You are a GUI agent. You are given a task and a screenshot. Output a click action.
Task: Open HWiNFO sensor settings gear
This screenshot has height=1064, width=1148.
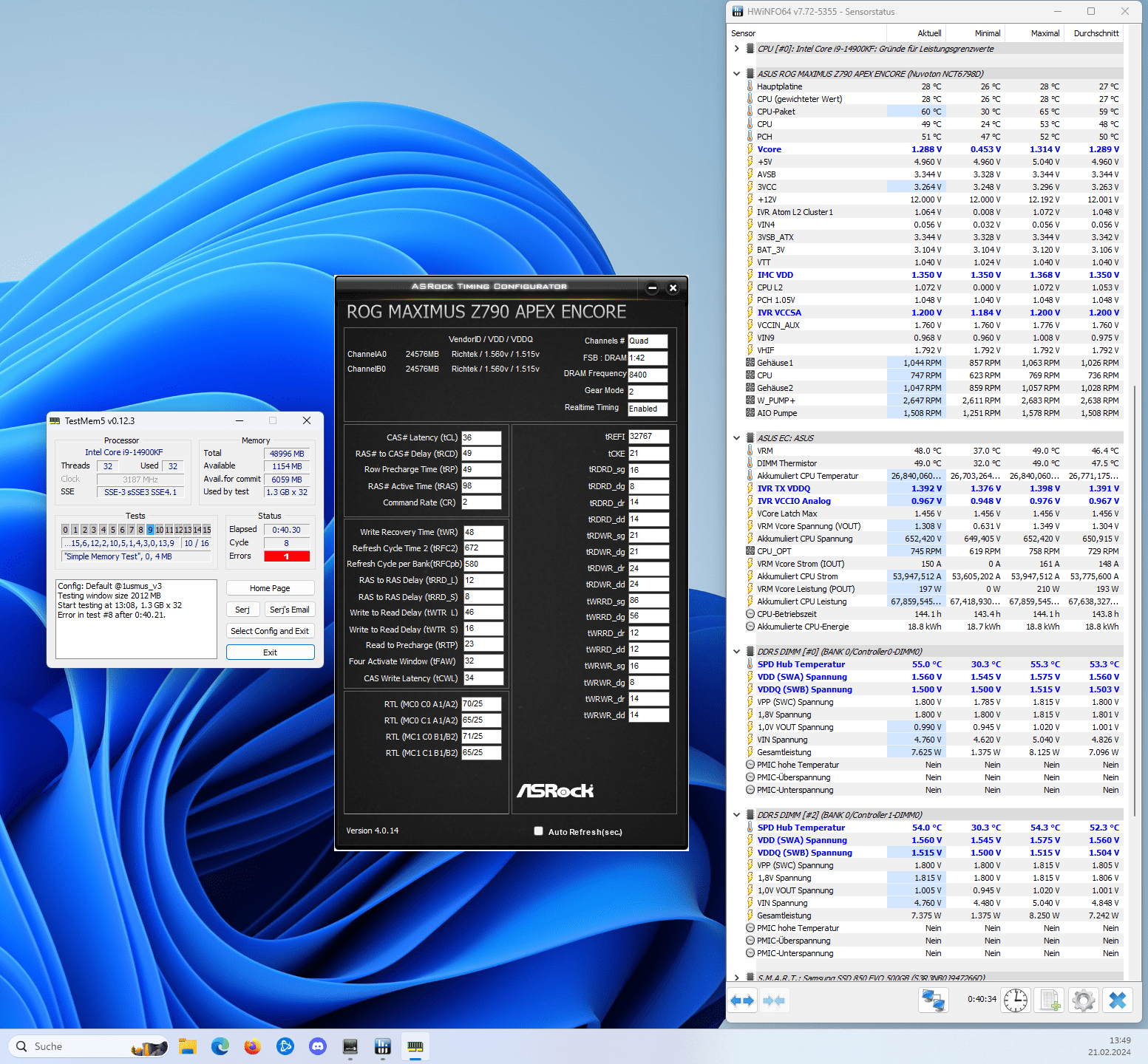point(1084,1000)
